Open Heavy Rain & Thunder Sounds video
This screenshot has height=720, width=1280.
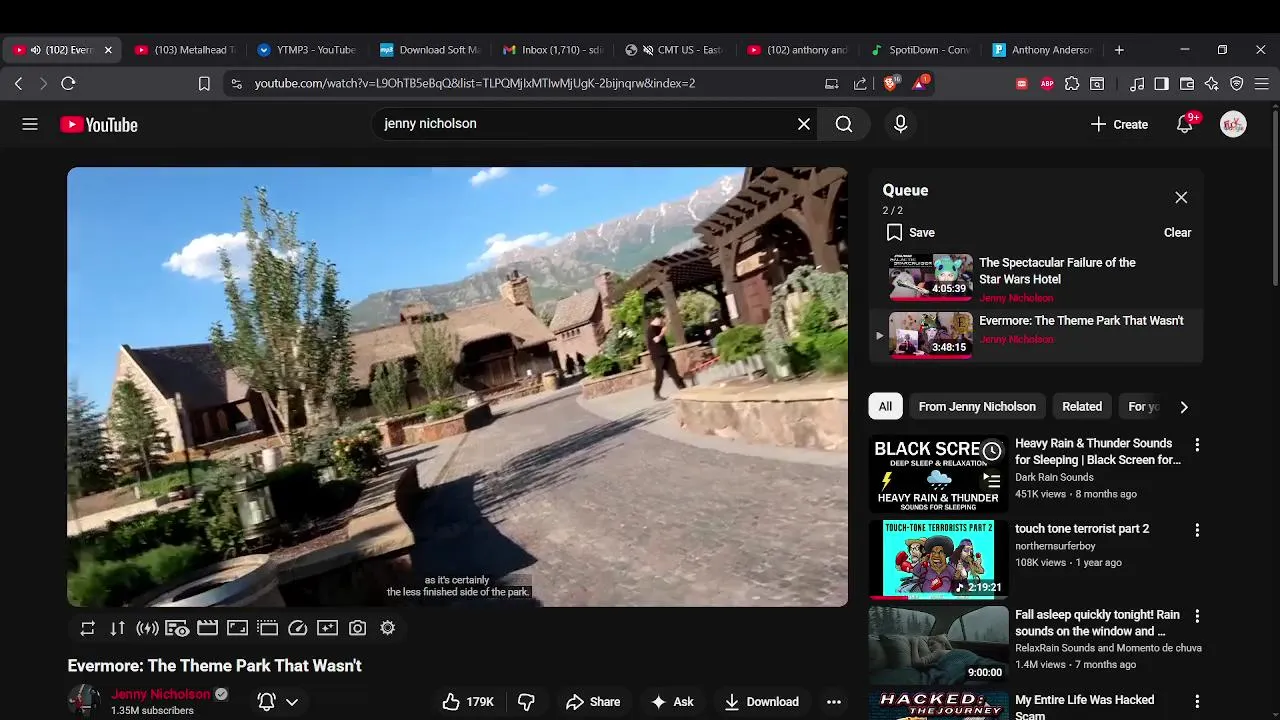[x=1098, y=452]
